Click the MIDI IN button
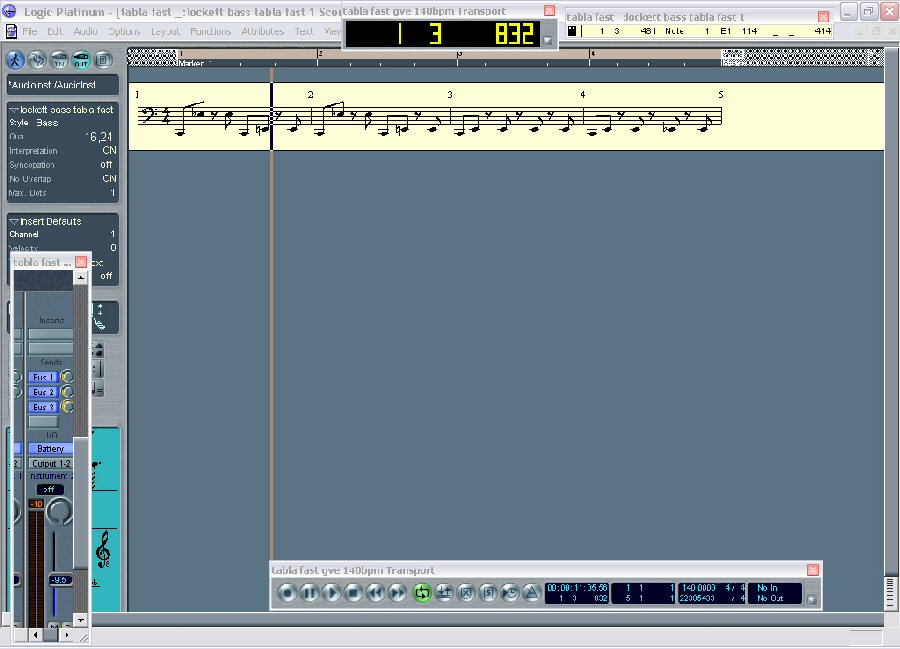The height and width of the screenshot is (649, 900). (x=60, y=59)
